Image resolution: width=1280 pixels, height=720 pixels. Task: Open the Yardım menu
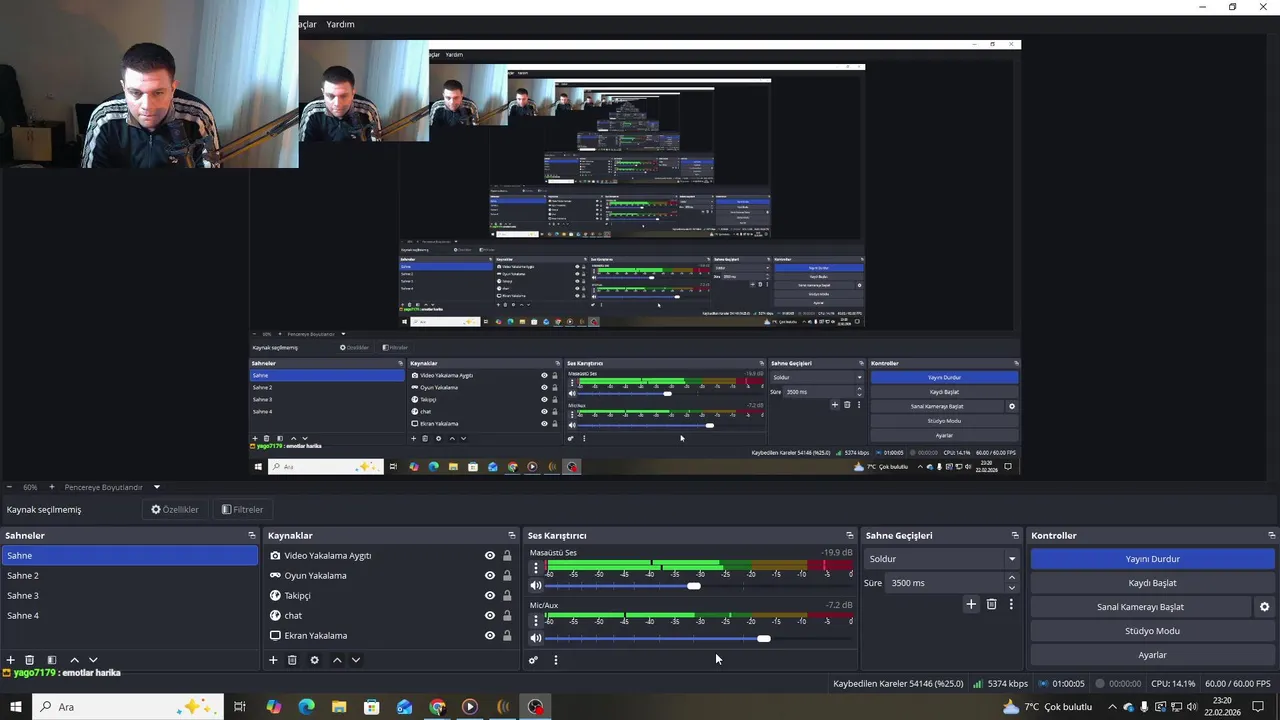coord(340,24)
